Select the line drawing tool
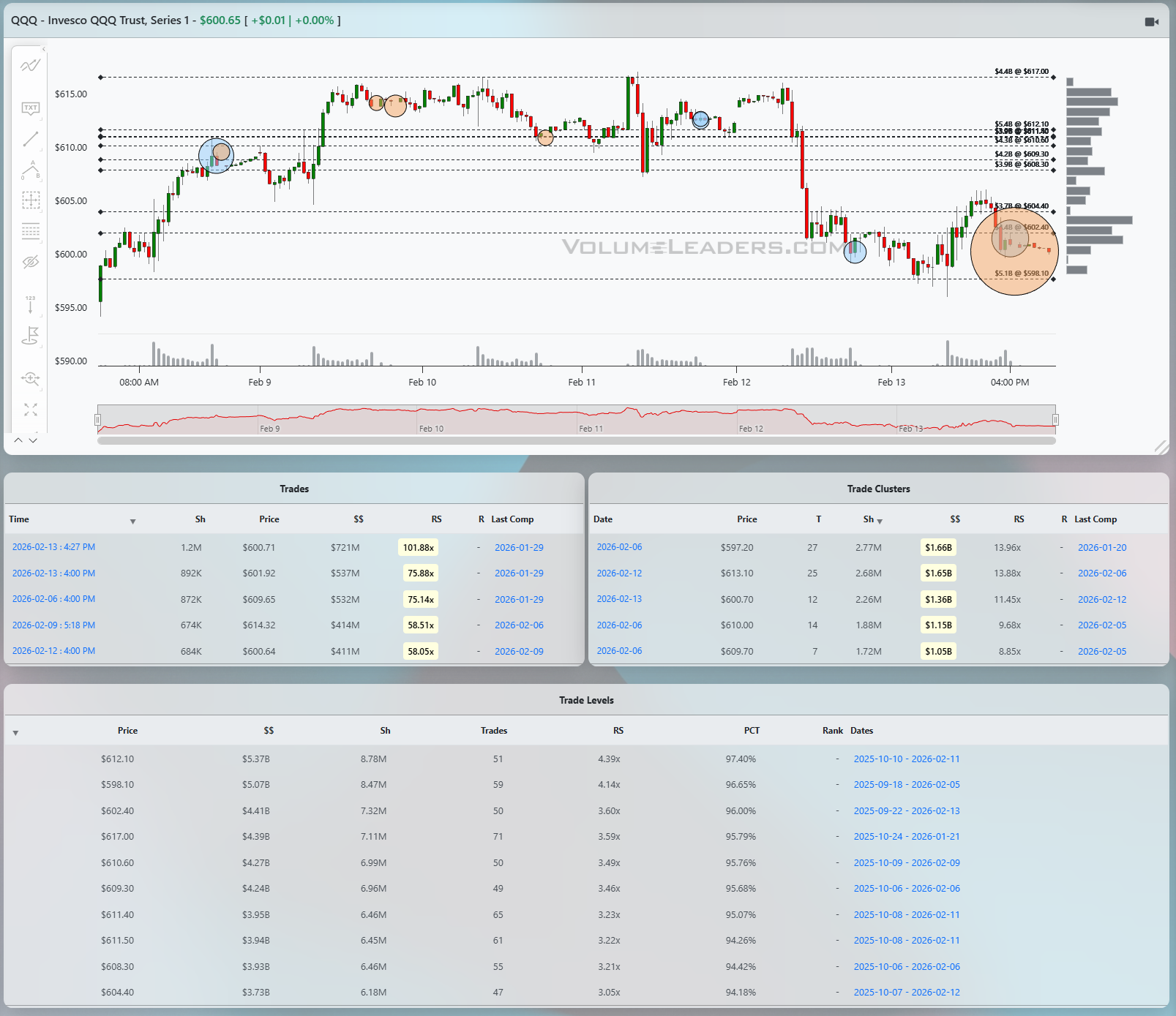 pyautogui.click(x=30, y=139)
